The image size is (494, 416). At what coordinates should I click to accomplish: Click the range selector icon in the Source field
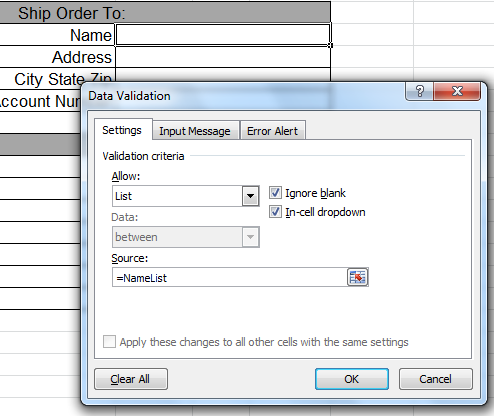pos(357,277)
